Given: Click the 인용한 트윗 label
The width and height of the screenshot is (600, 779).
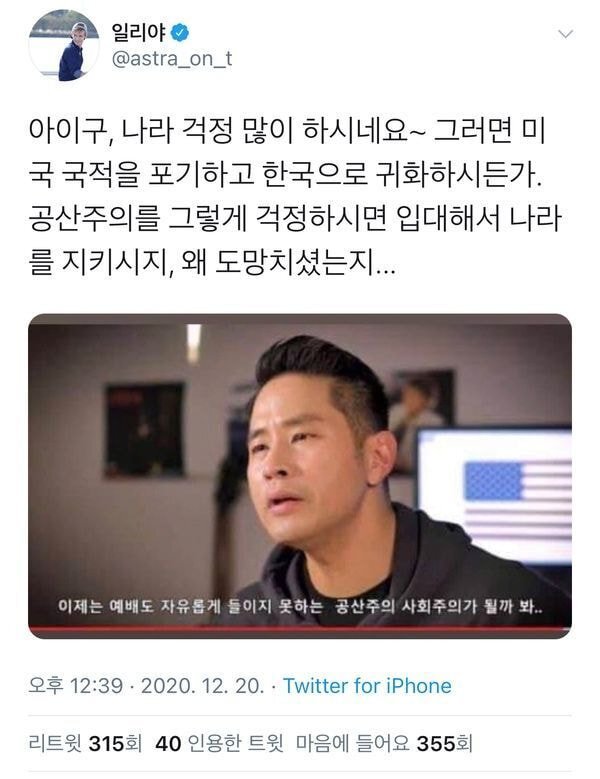Looking at the screenshot, I should coord(236,744).
